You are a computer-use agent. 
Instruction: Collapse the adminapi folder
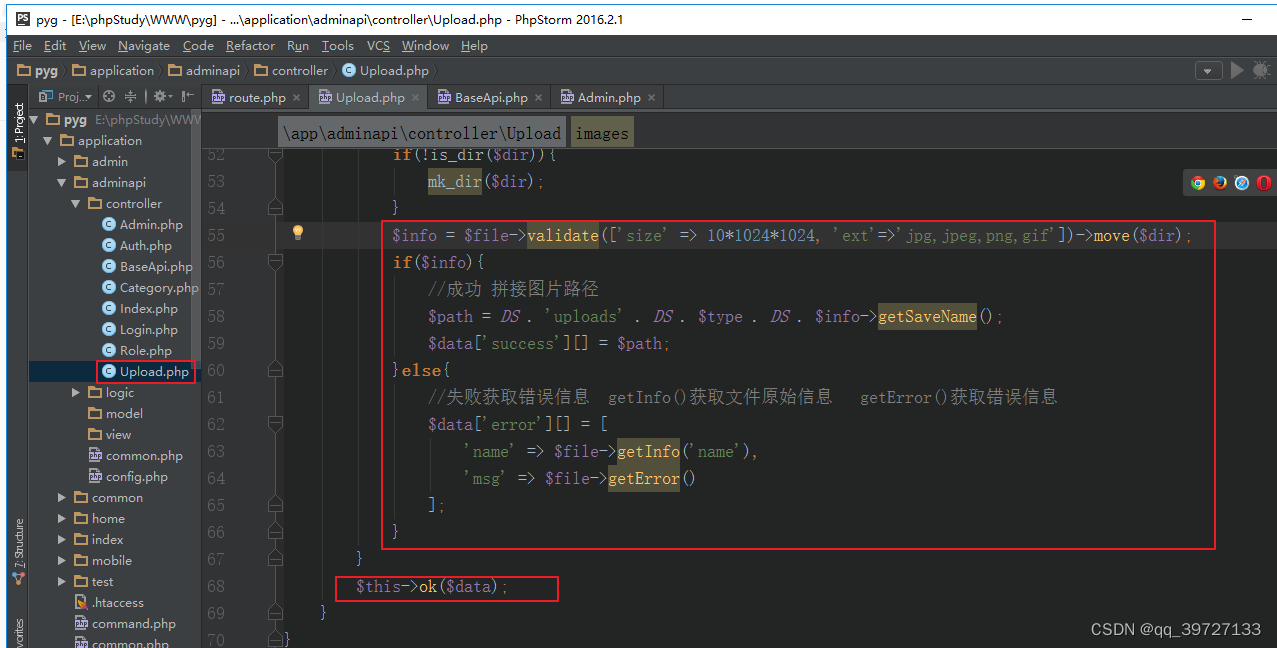[62, 182]
